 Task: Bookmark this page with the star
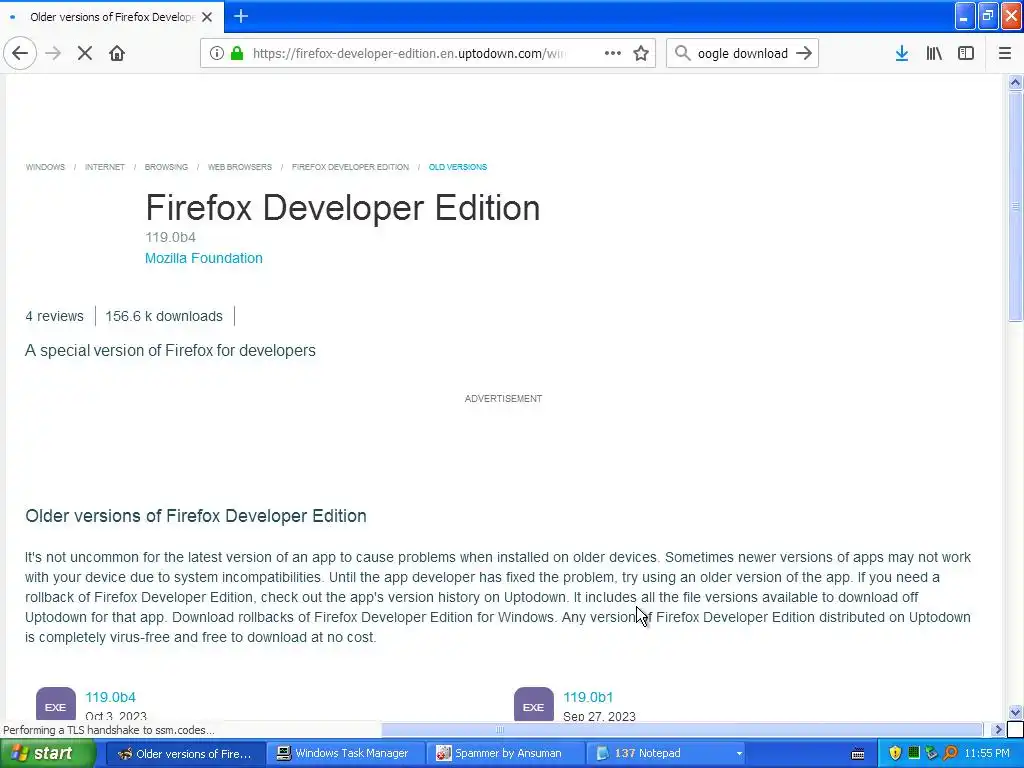(x=641, y=53)
